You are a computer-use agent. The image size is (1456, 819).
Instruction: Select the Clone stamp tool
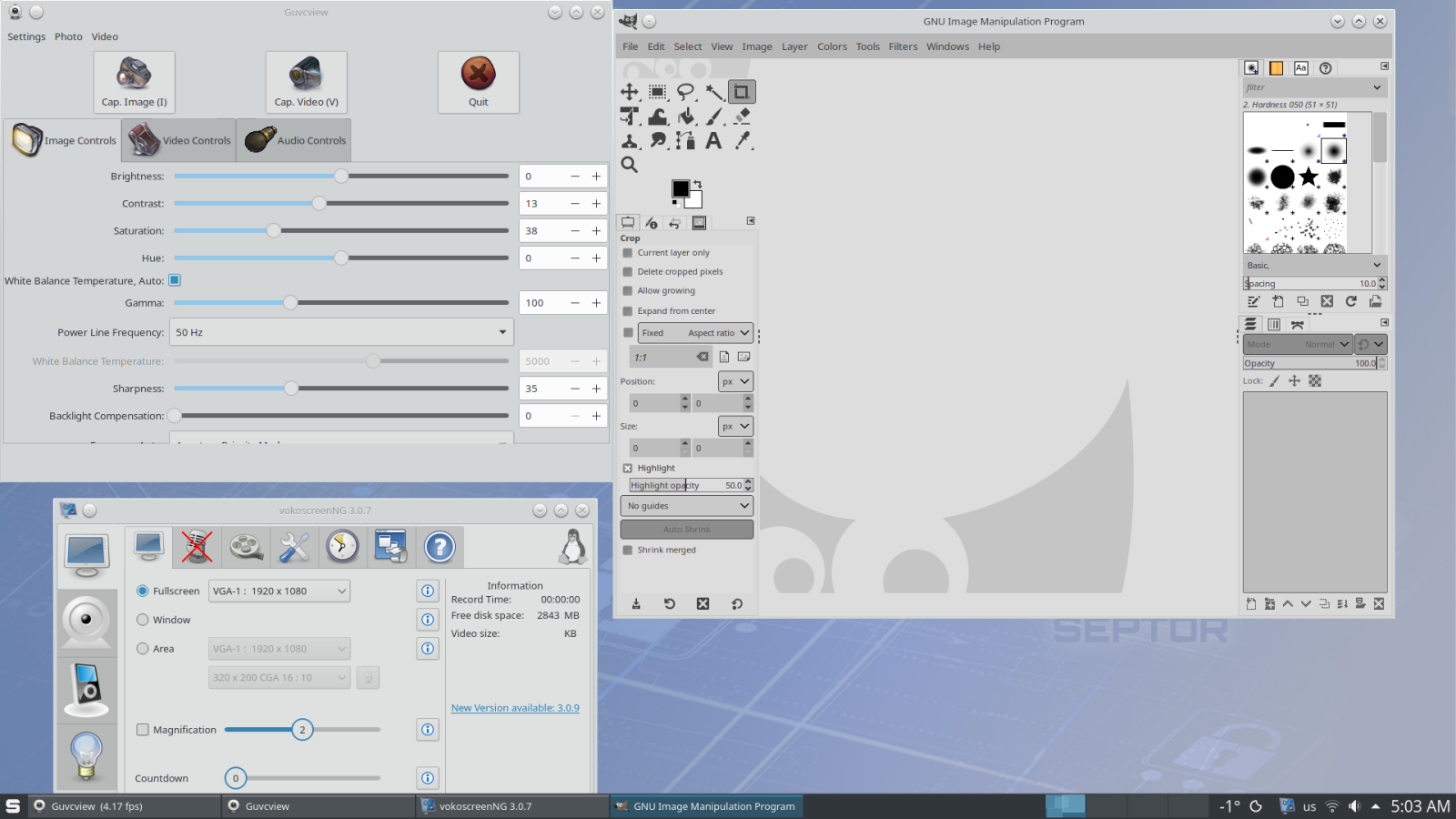point(630,141)
